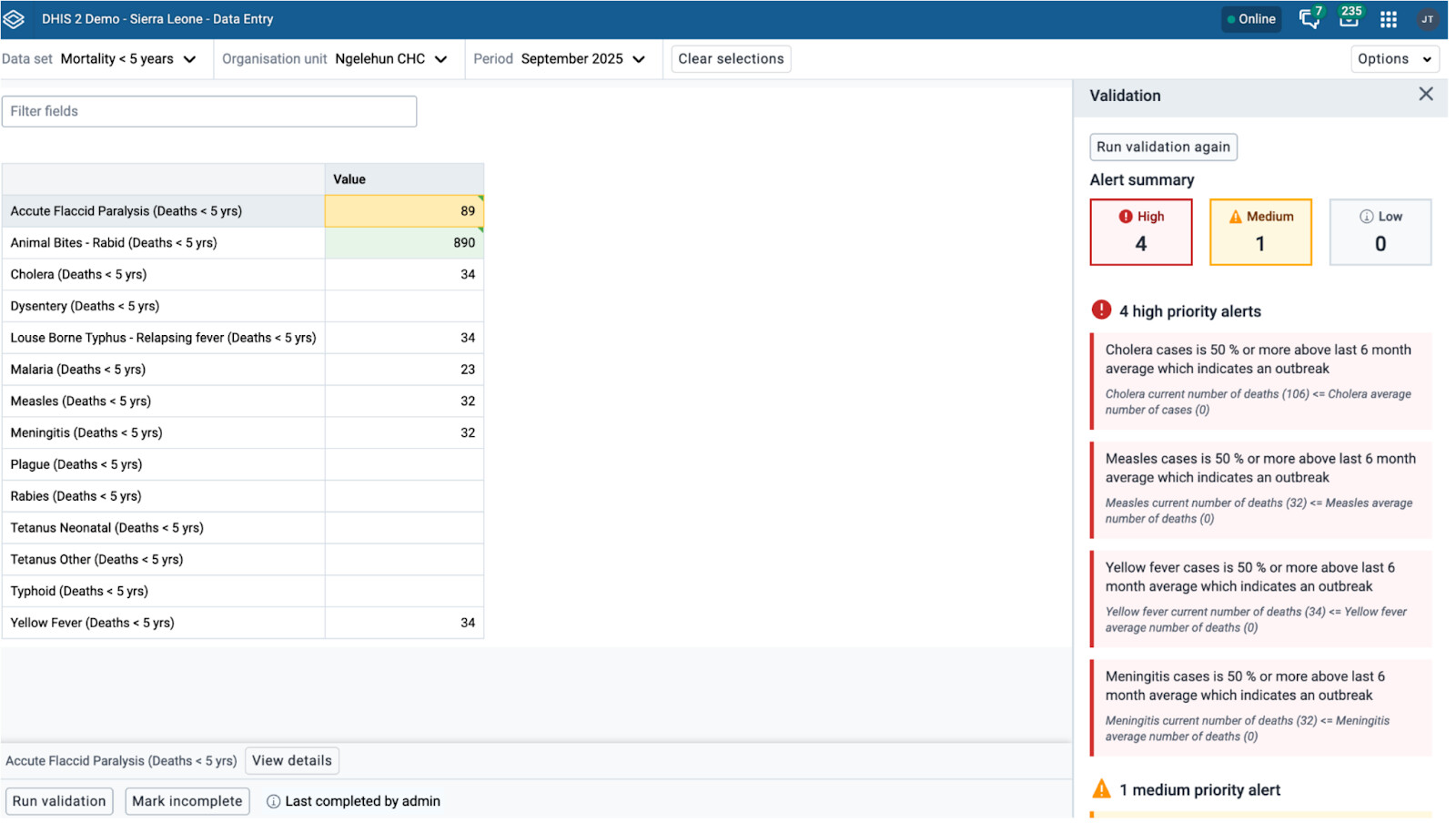Click the Filter fields input box

click(209, 111)
